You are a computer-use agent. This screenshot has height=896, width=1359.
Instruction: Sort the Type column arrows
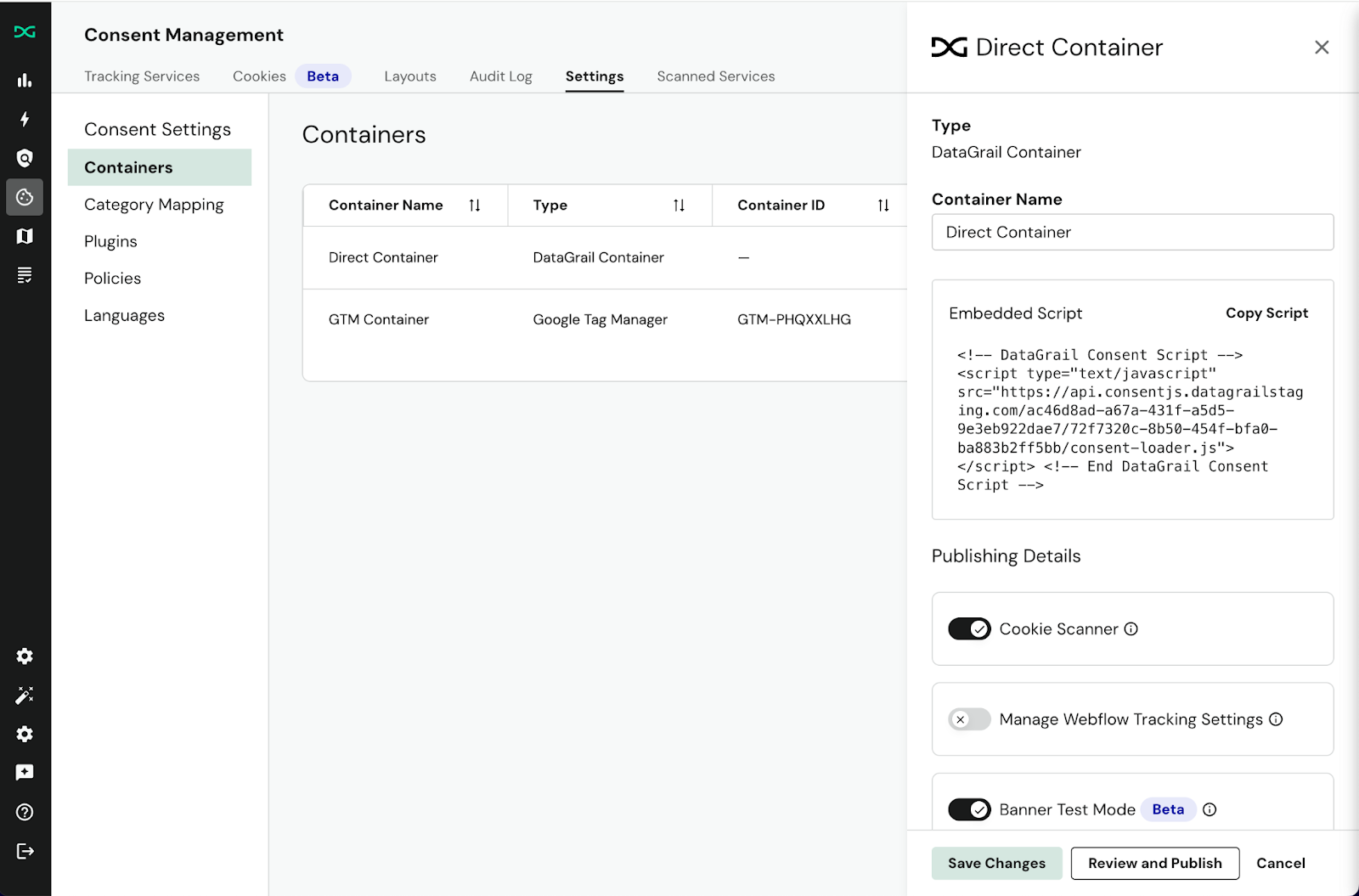click(679, 206)
